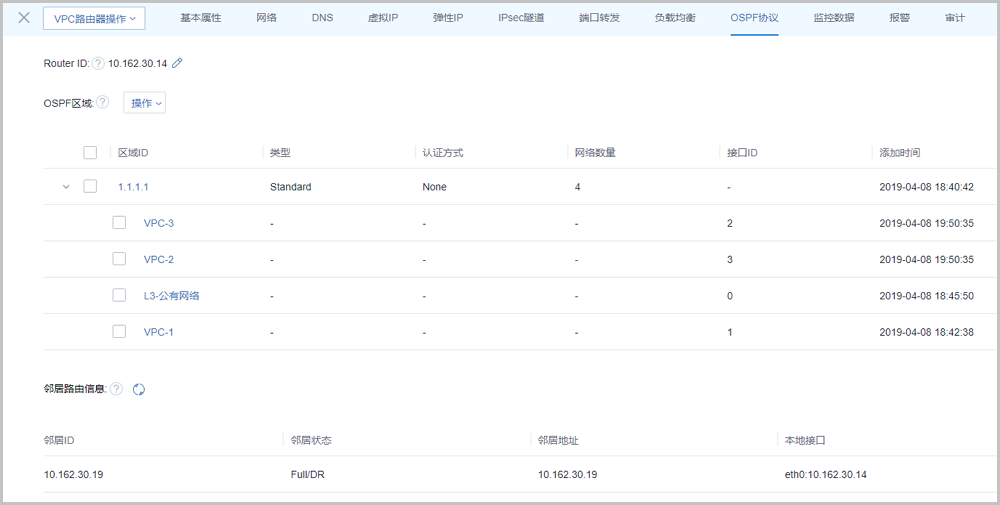Viewport: 1000px width, 505px height.
Task: Edit the Router ID with pencil icon
Action: (178, 63)
